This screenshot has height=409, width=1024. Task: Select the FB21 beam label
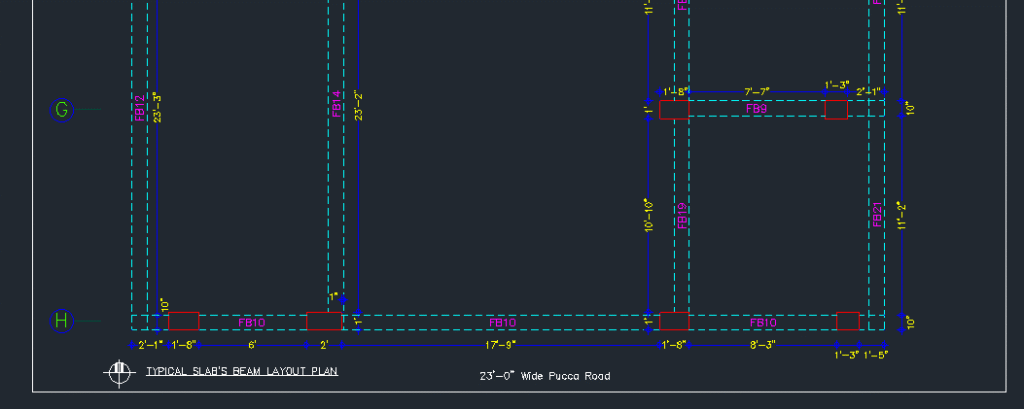click(877, 214)
